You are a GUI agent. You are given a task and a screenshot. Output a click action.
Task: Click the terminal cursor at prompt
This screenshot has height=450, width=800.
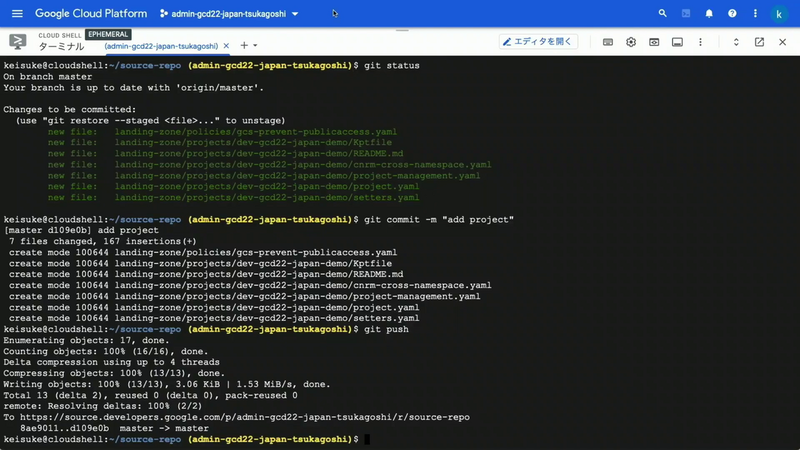pos(367,439)
